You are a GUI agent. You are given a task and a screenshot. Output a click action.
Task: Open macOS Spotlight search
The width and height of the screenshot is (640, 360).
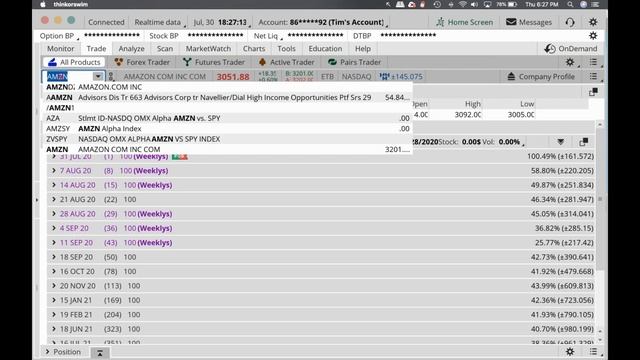point(570,4)
